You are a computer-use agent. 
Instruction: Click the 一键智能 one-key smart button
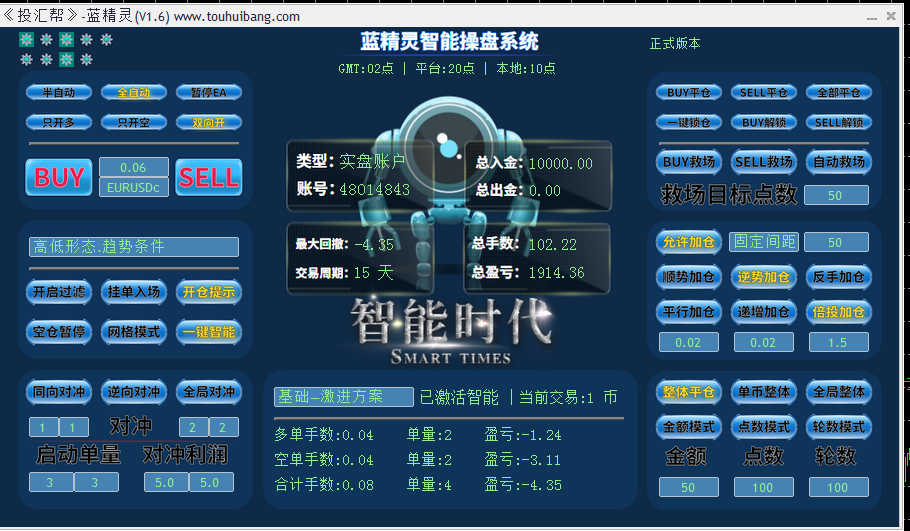tap(208, 332)
